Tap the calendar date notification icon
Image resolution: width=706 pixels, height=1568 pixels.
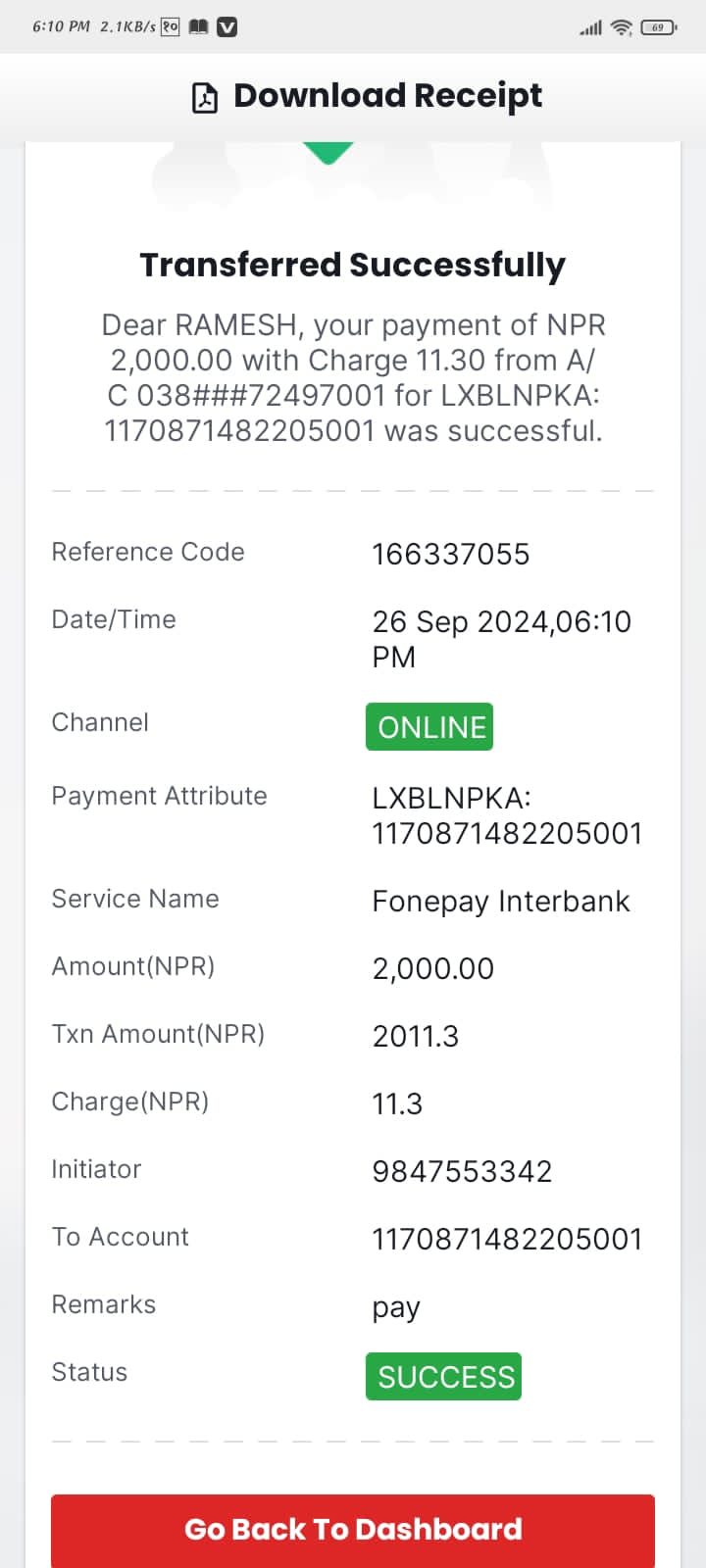point(171,26)
